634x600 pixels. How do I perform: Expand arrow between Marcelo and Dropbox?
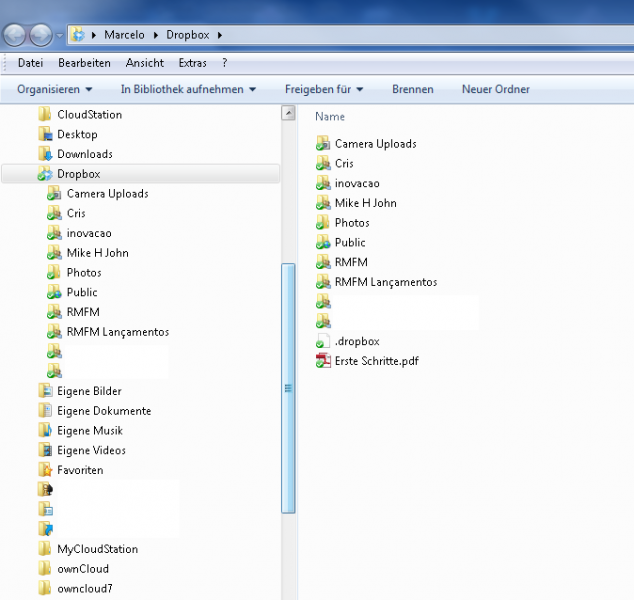coord(156,36)
